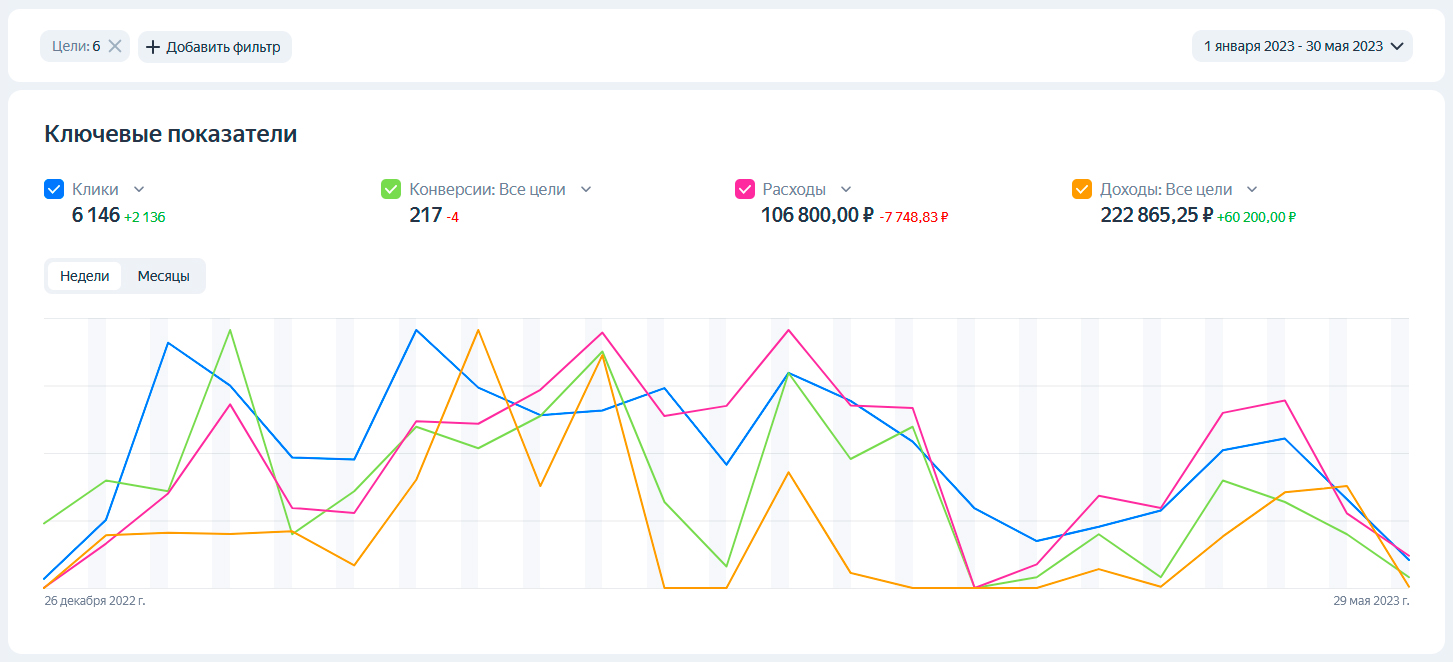Switch the chart to 'Месяцы' view
The image size is (1453, 662).
164,276
